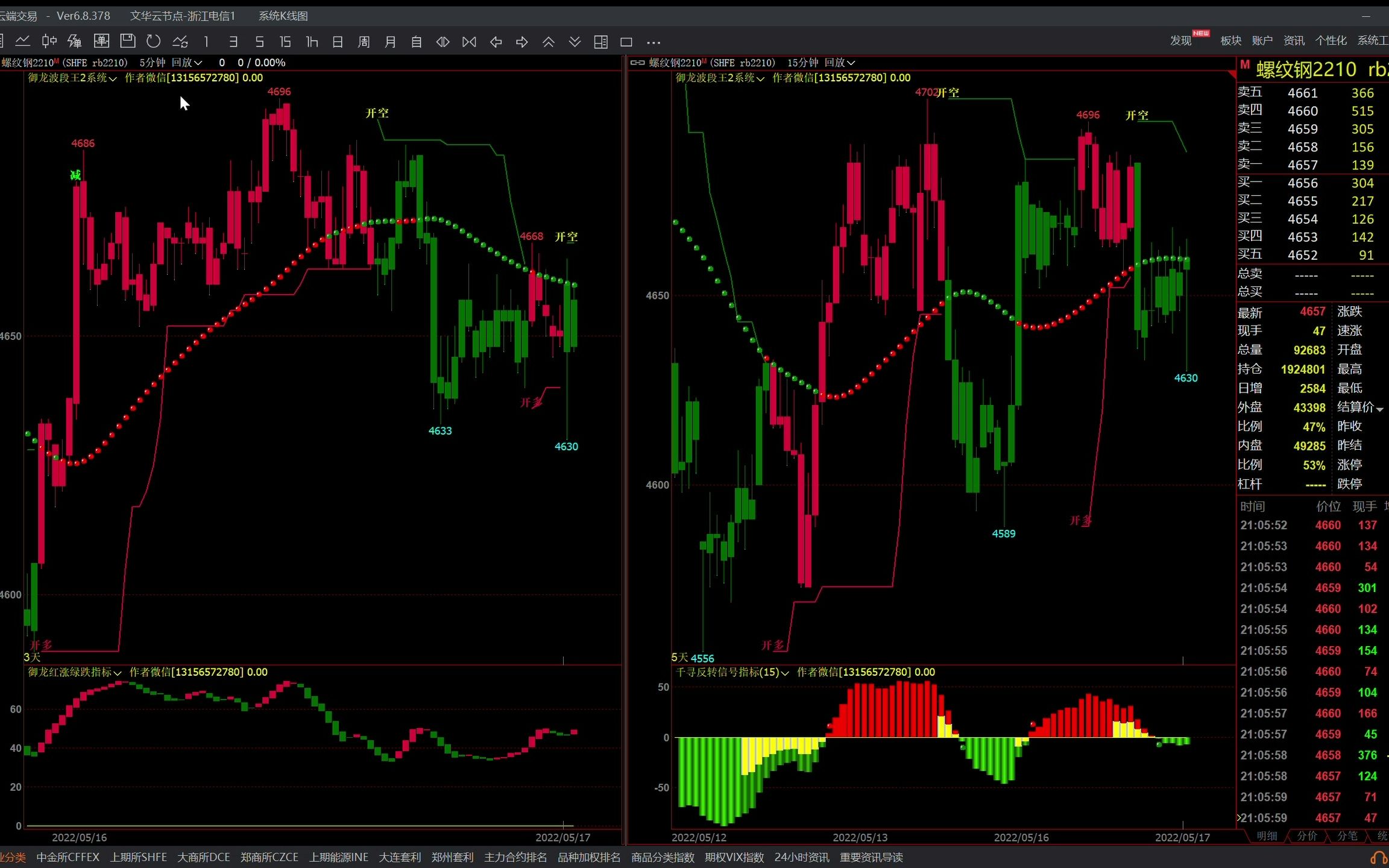Click the expand K-line width icon
The height and width of the screenshot is (868, 1389).
443,42
